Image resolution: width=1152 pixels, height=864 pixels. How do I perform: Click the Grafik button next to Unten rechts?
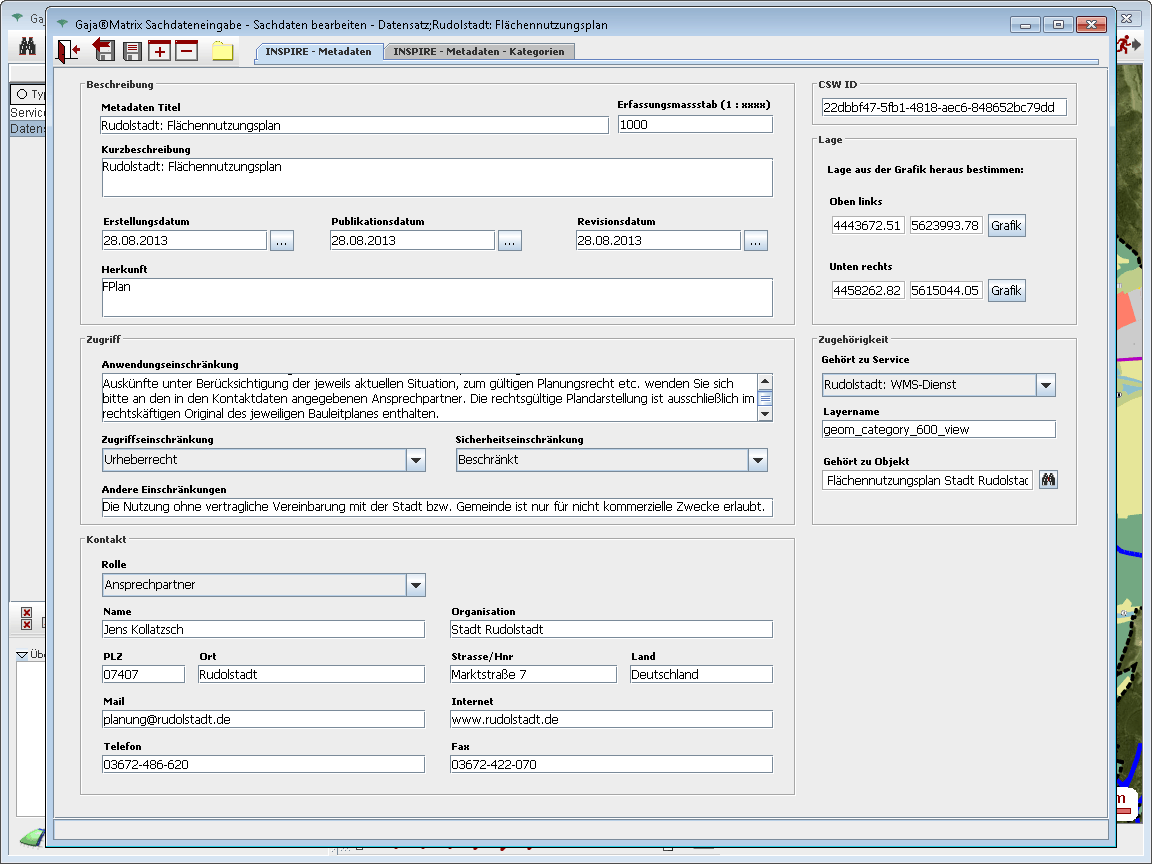1006,291
